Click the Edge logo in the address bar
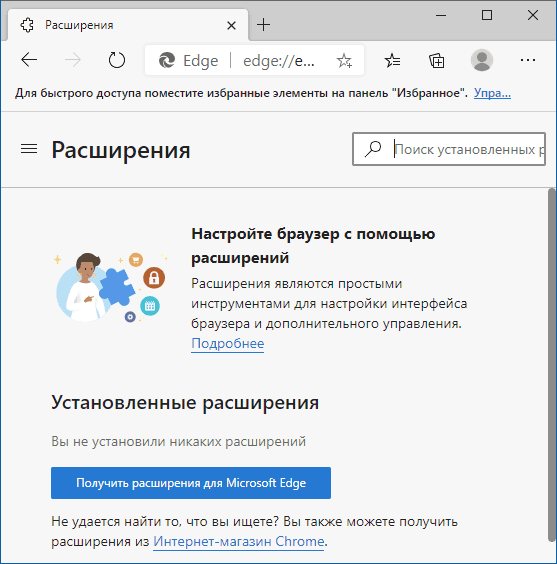The image size is (557, 564). tap(167, 60)
